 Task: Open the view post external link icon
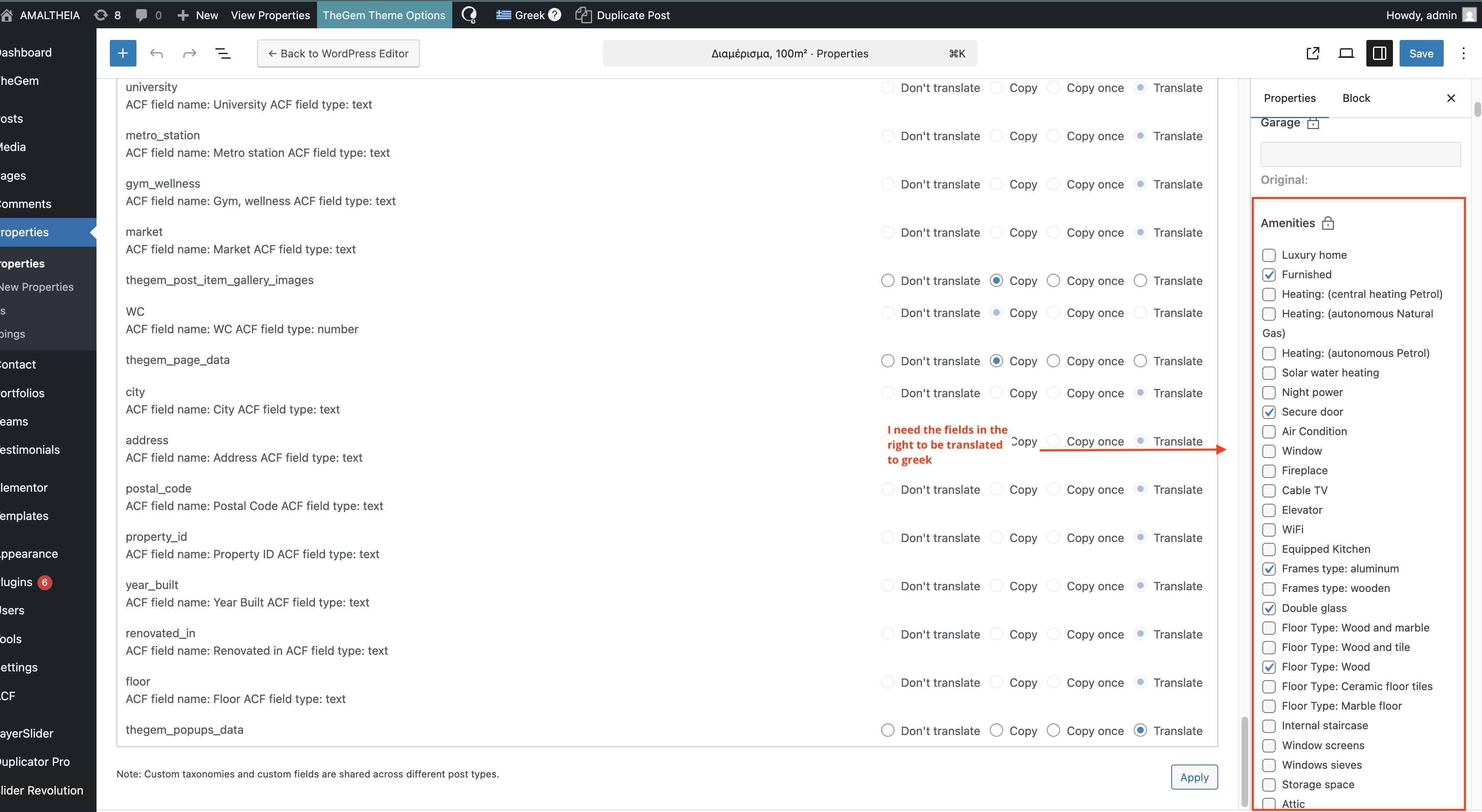tap(1312, 54)
